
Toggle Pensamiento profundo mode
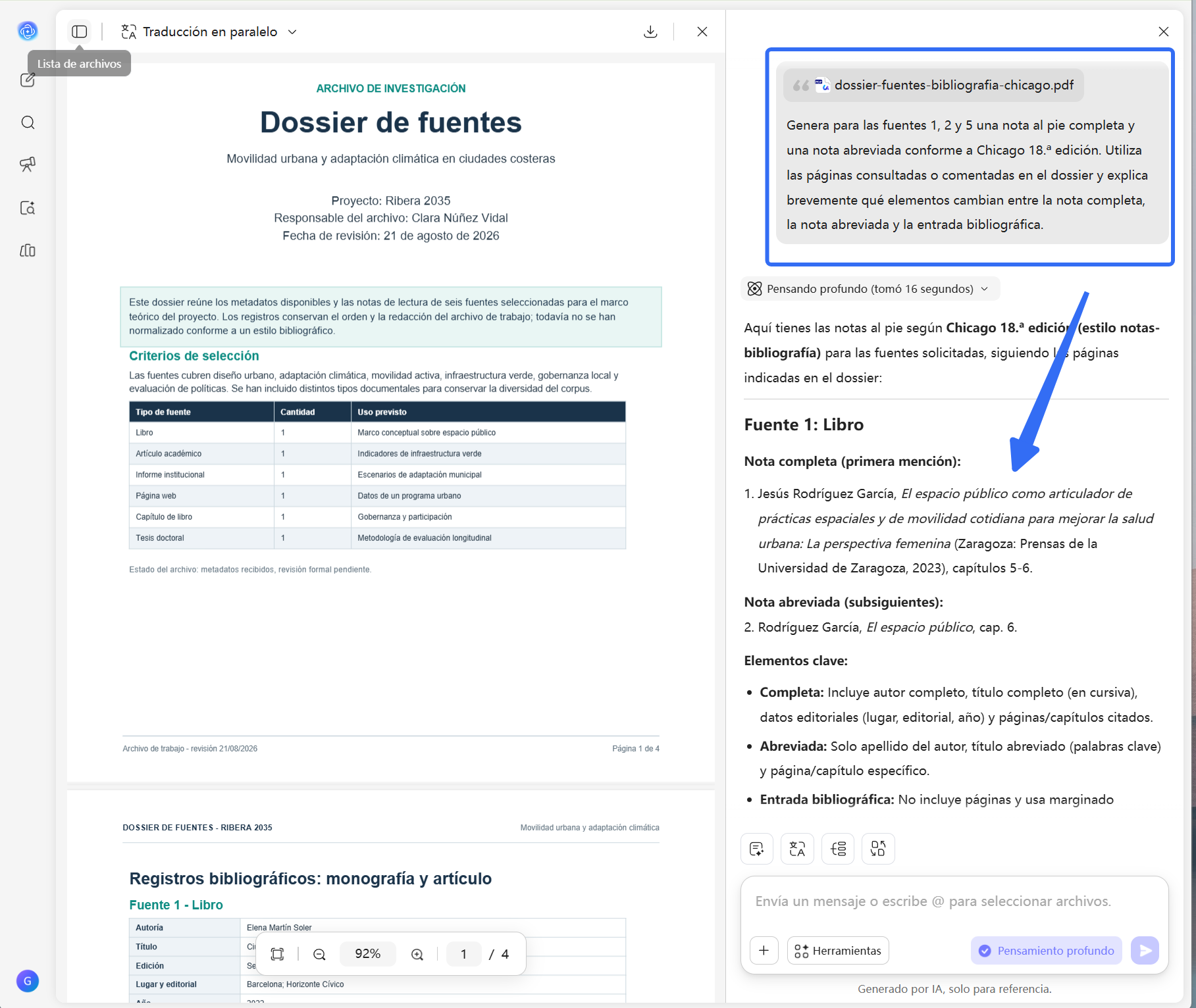tap(1047, 951)
